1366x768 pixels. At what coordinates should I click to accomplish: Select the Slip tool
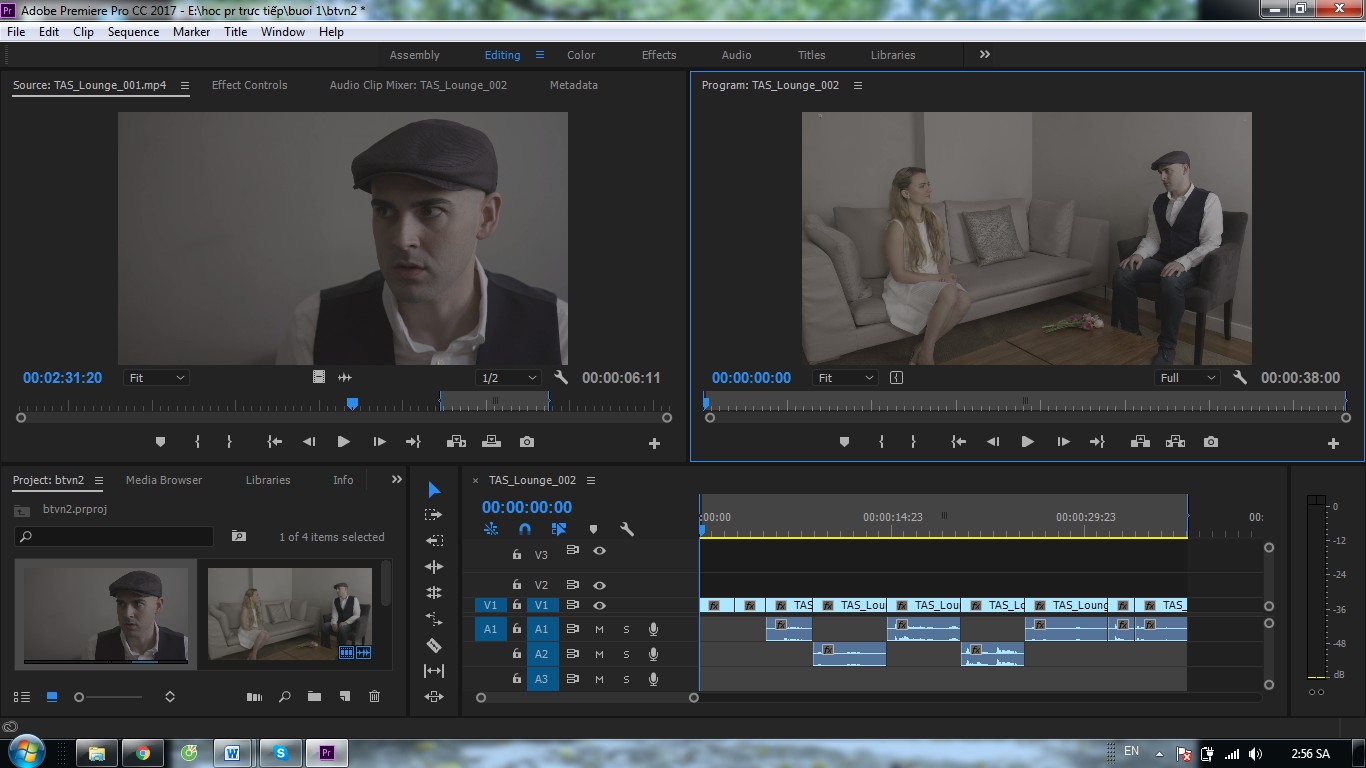click(x=434, y=671)
